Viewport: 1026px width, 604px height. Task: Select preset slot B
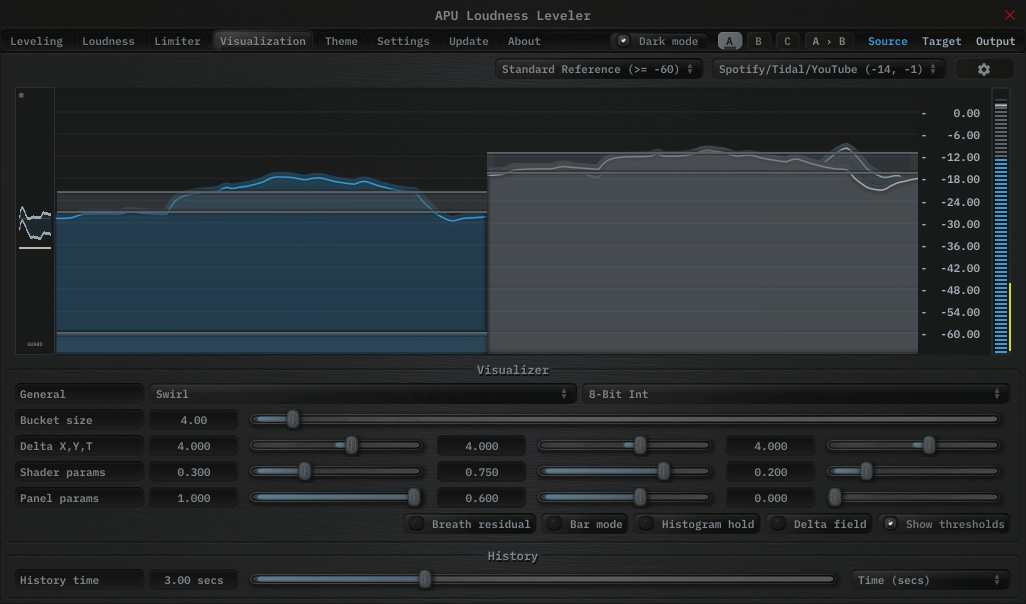click(758, 41)
